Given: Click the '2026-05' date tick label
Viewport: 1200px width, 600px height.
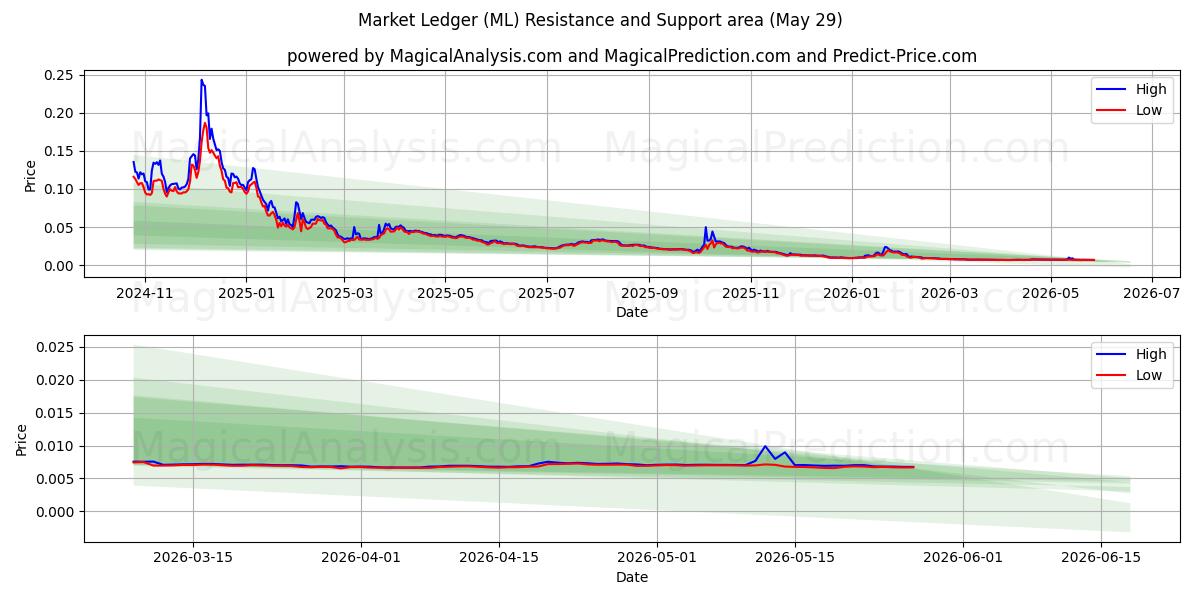Looking at the screenshot, I should point(1050,293).
